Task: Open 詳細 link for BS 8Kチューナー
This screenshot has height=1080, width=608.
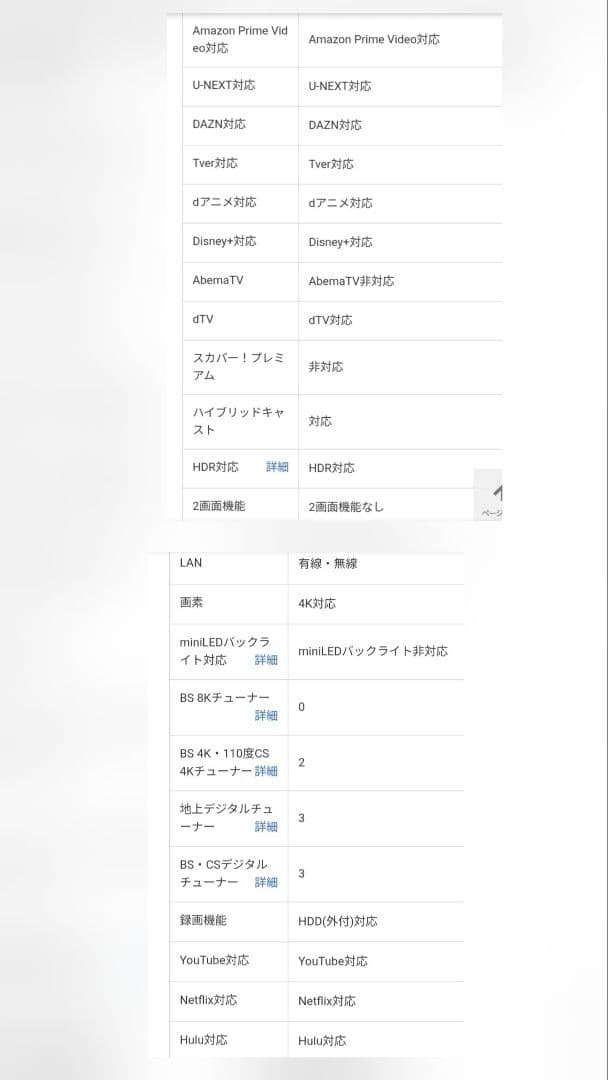Action: (266, 716)
